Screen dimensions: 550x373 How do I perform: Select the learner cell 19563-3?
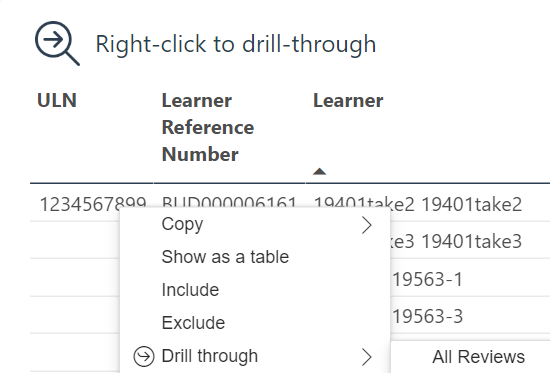(427, 317)
